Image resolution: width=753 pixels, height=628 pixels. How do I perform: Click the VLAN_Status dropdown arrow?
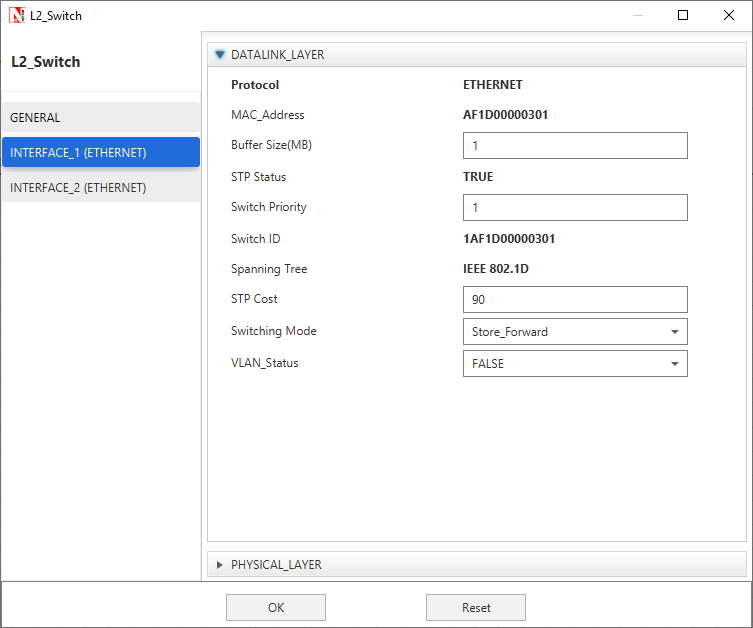coord(675,364)
